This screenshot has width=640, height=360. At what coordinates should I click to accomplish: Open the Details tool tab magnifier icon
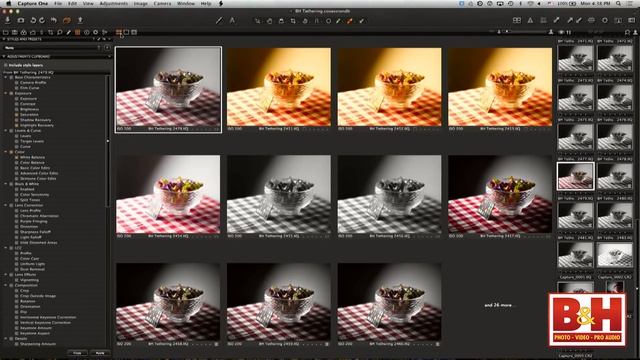click(x=60, y=32)
